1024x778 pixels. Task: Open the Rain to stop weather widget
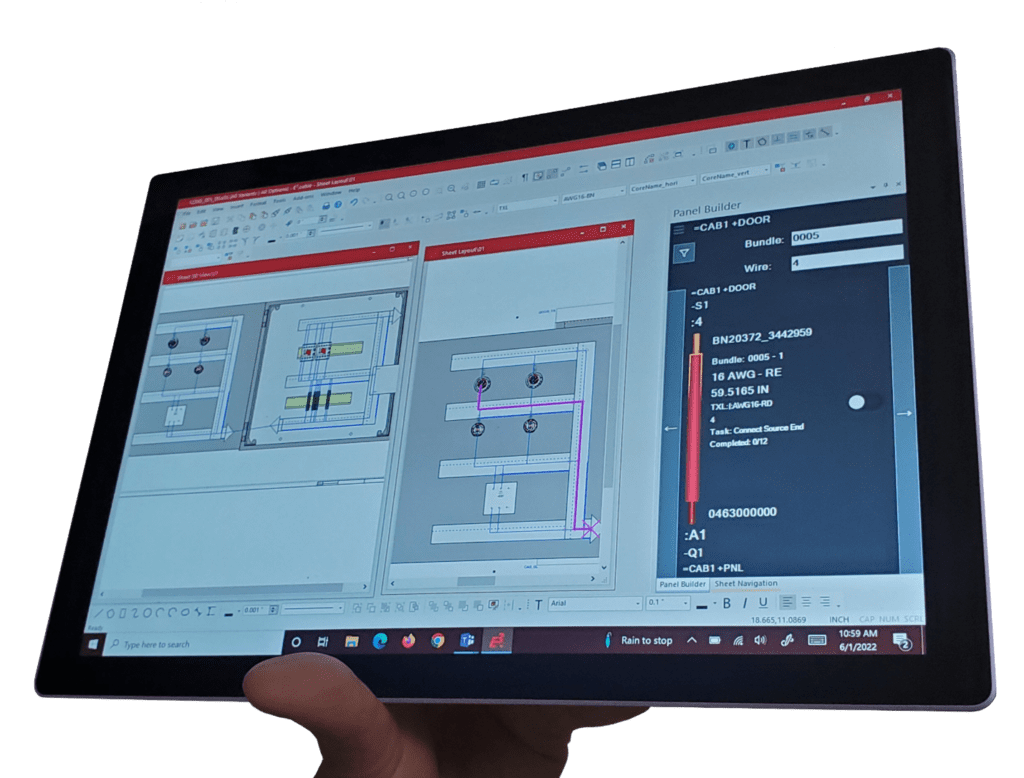point(638,640)
